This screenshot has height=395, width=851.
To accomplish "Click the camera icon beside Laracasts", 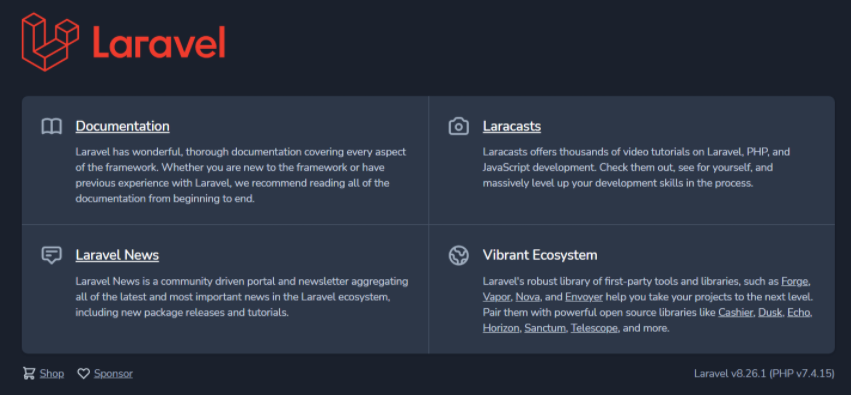I will pos(459,126).
